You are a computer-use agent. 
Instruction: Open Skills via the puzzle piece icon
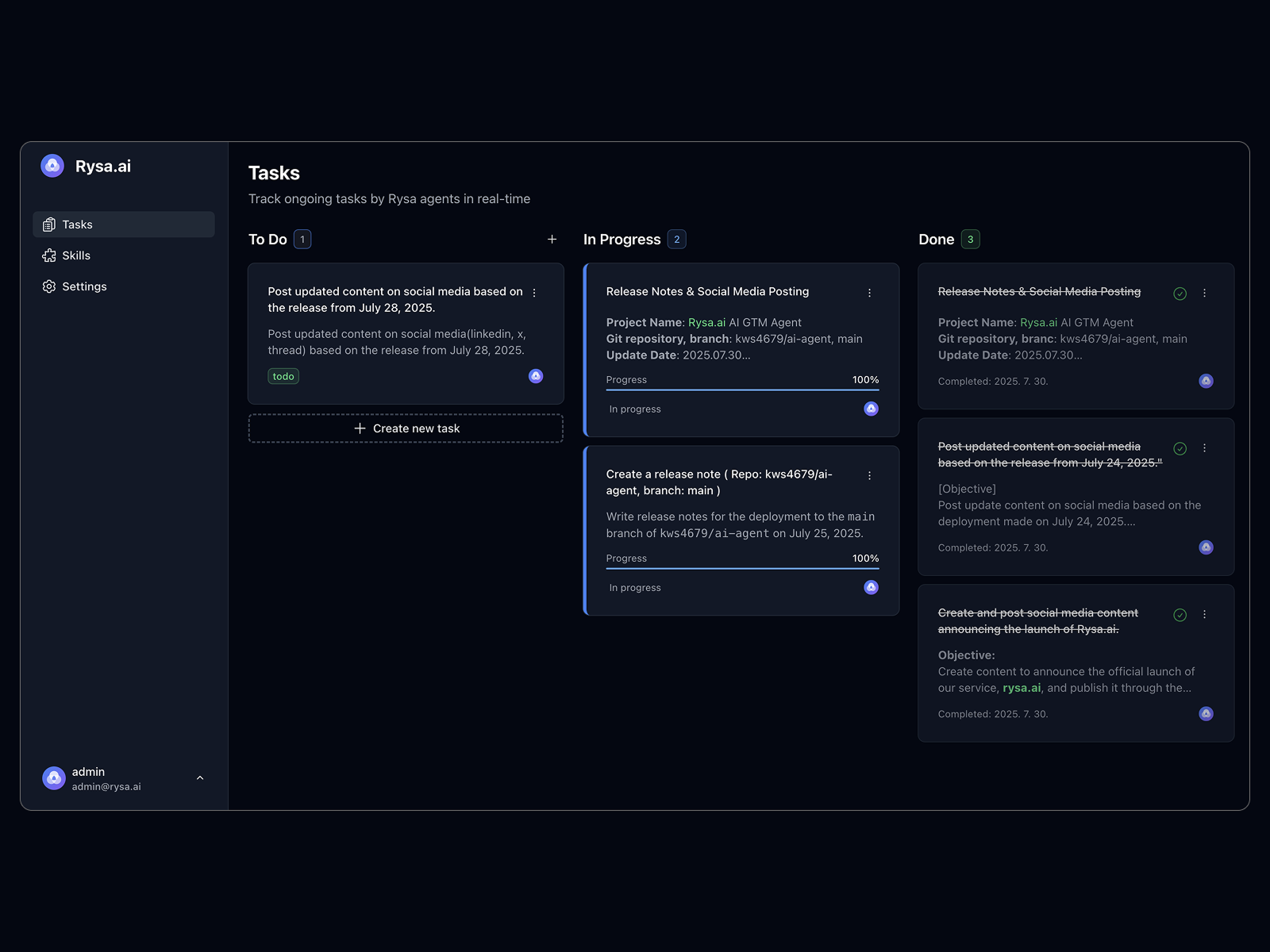pos(48,255)
